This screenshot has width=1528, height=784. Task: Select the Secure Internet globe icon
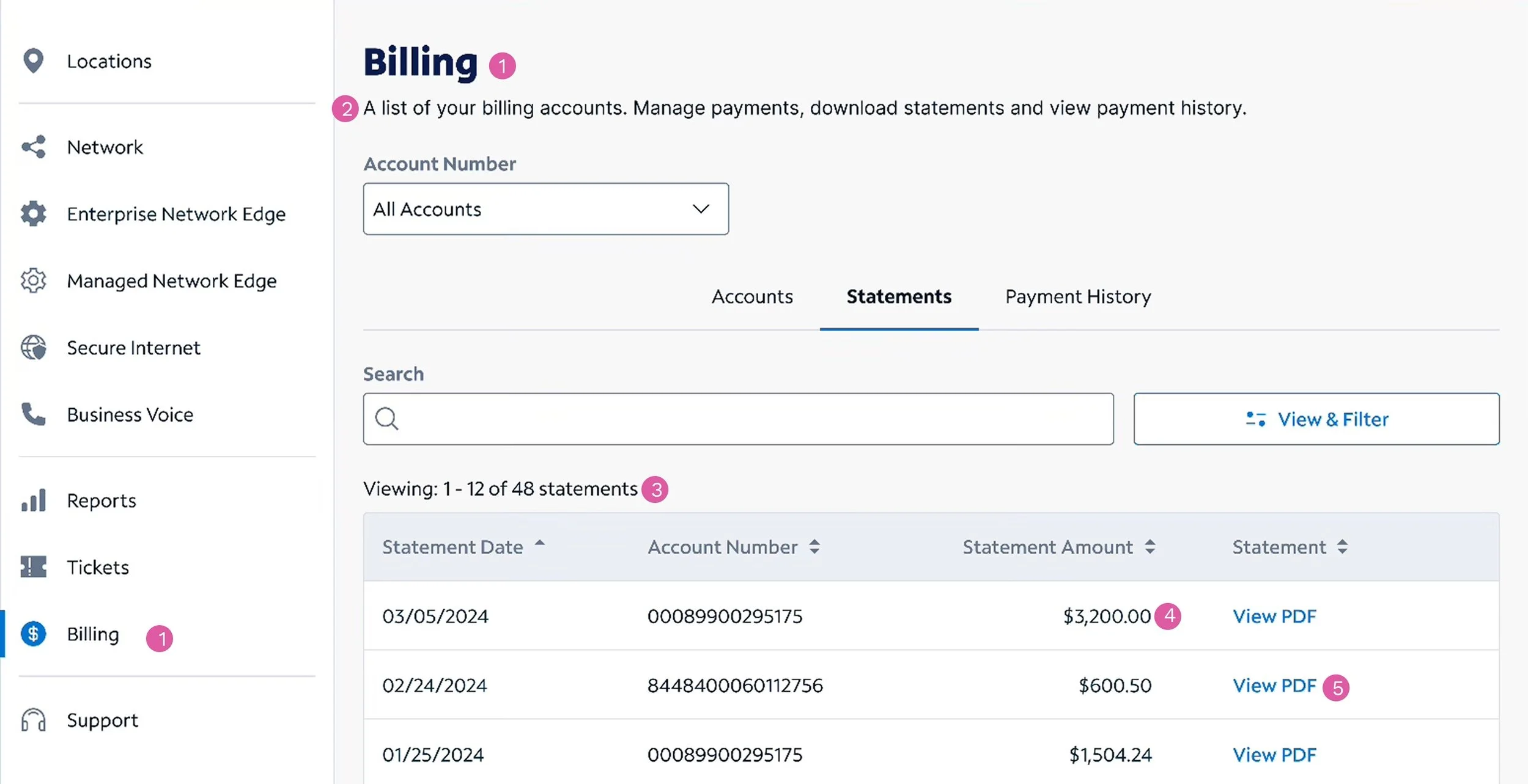[32, 347]
